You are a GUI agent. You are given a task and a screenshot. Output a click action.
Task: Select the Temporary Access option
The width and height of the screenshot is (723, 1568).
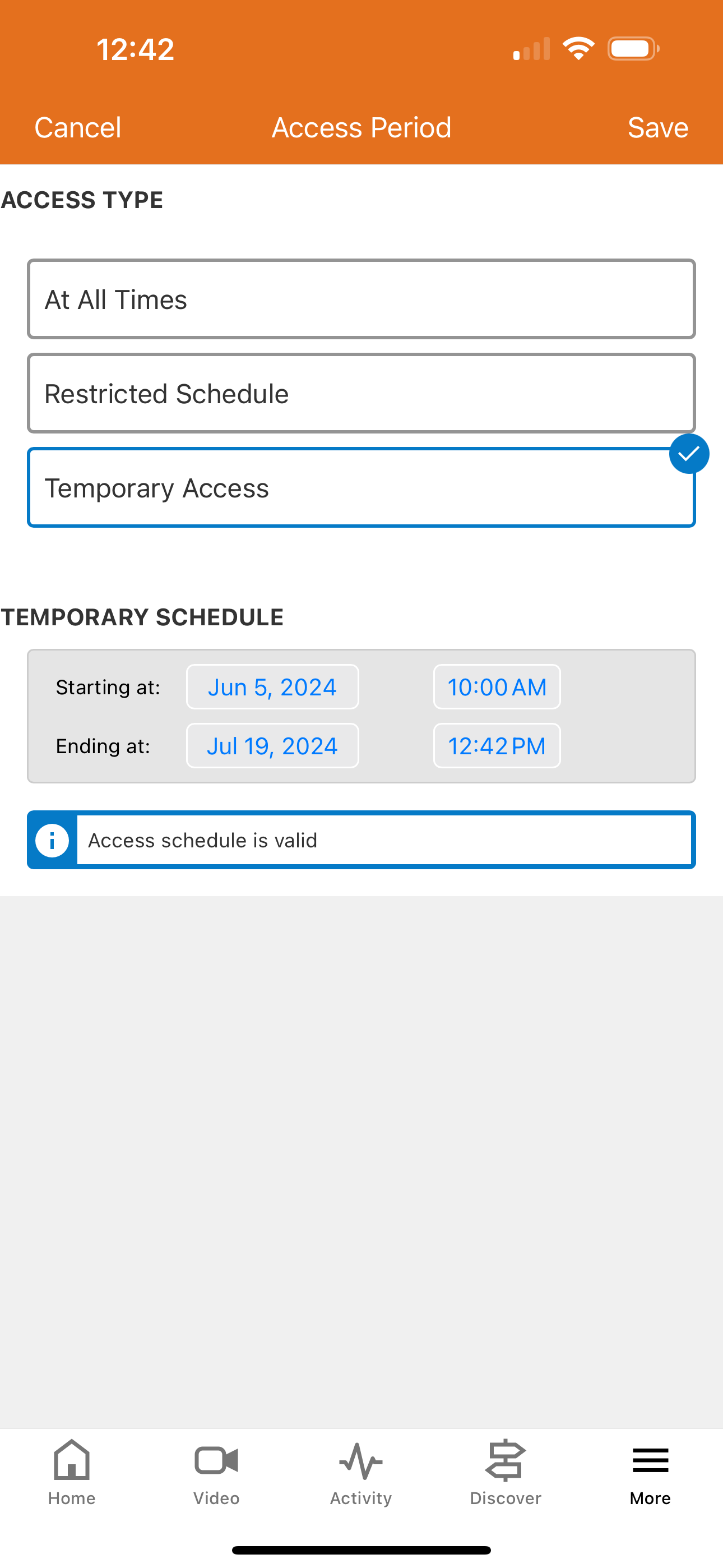[361, 488]
